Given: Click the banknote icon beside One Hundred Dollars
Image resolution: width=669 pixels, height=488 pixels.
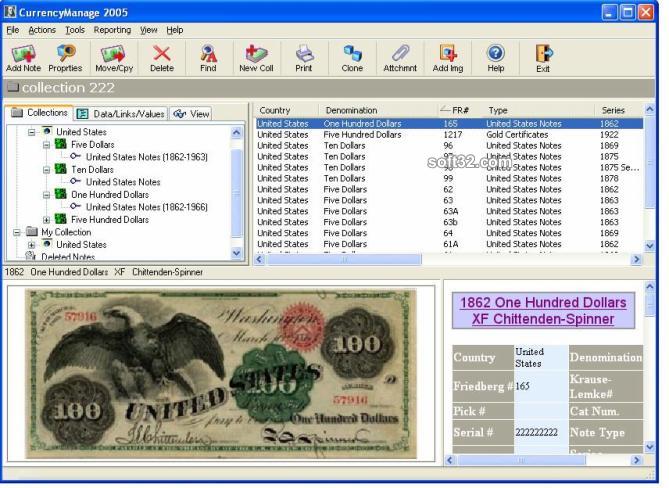Looking at the screenshot, I should coord(61,195).
